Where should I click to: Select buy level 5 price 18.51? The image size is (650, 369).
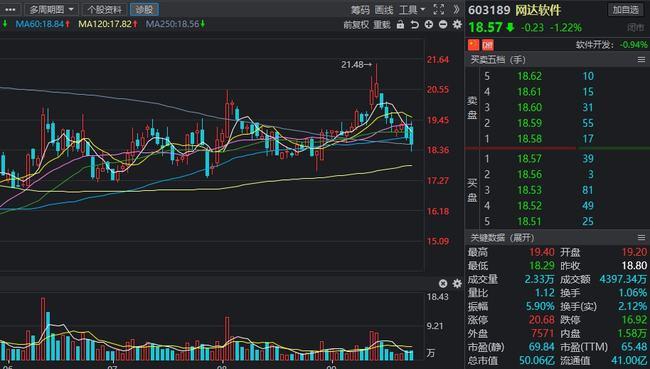(x=529, y=221)
